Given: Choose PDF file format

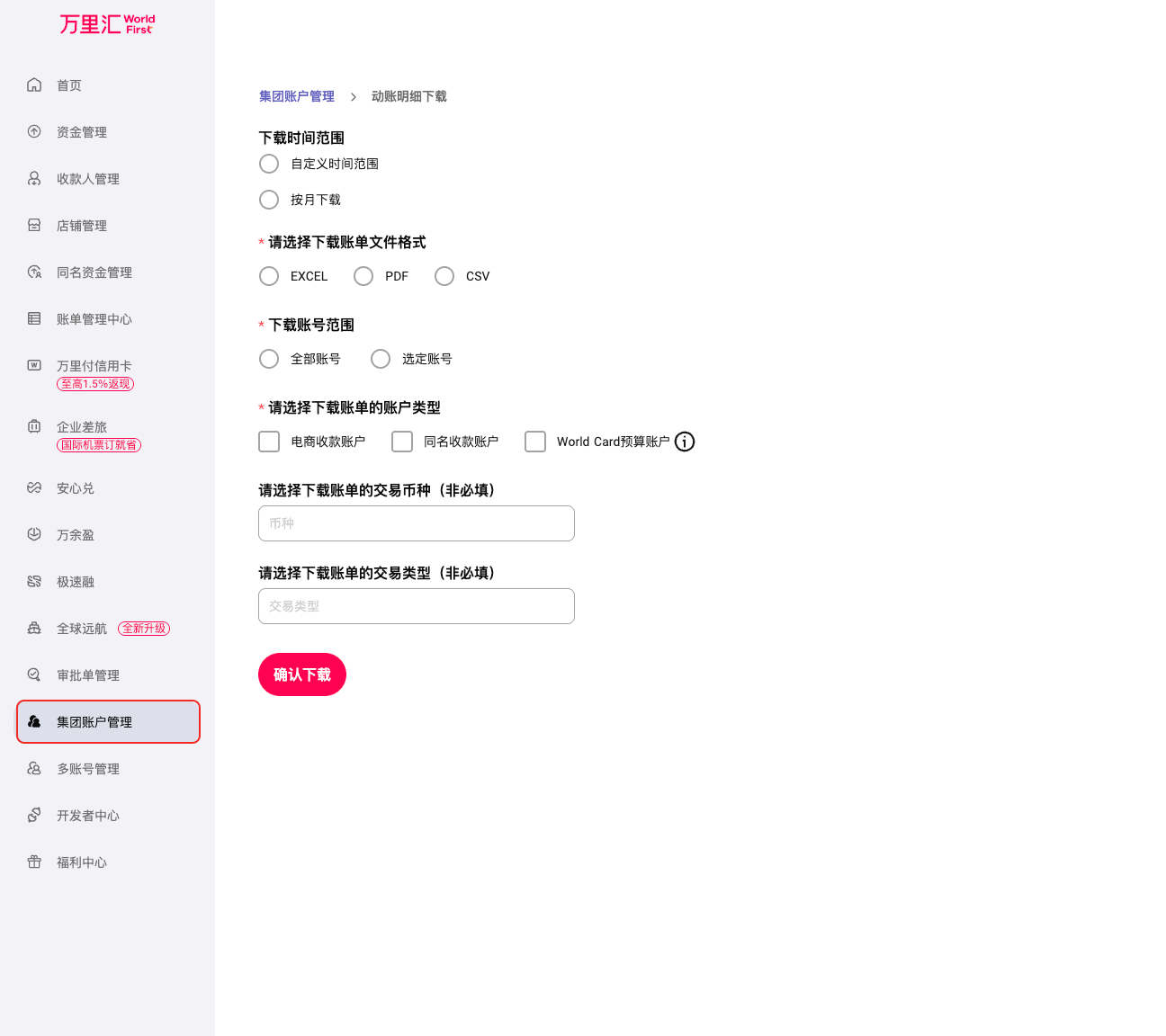Looking at the screenshot, I should 363,276.
